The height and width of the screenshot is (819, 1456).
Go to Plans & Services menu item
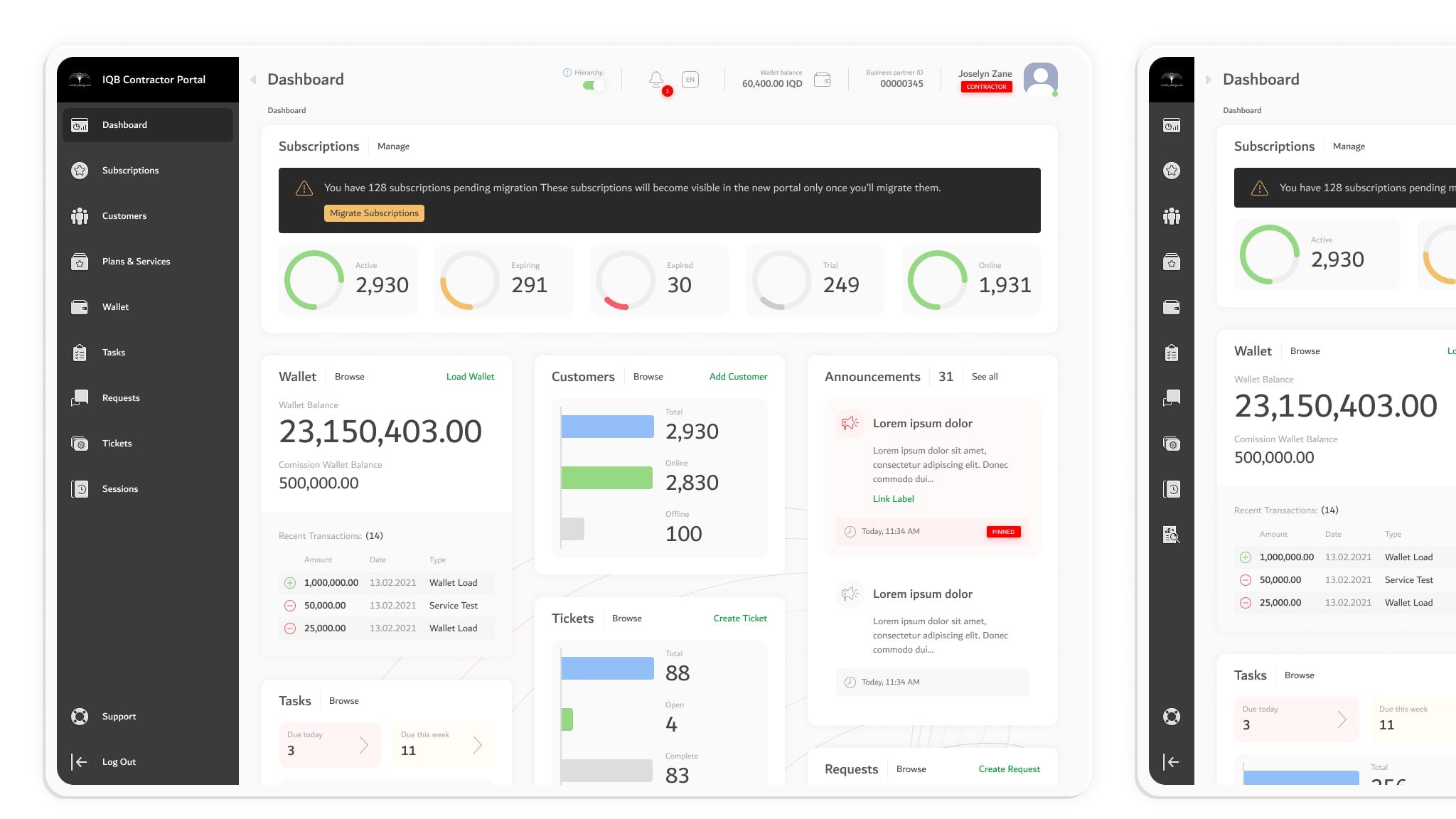[136, 261]
